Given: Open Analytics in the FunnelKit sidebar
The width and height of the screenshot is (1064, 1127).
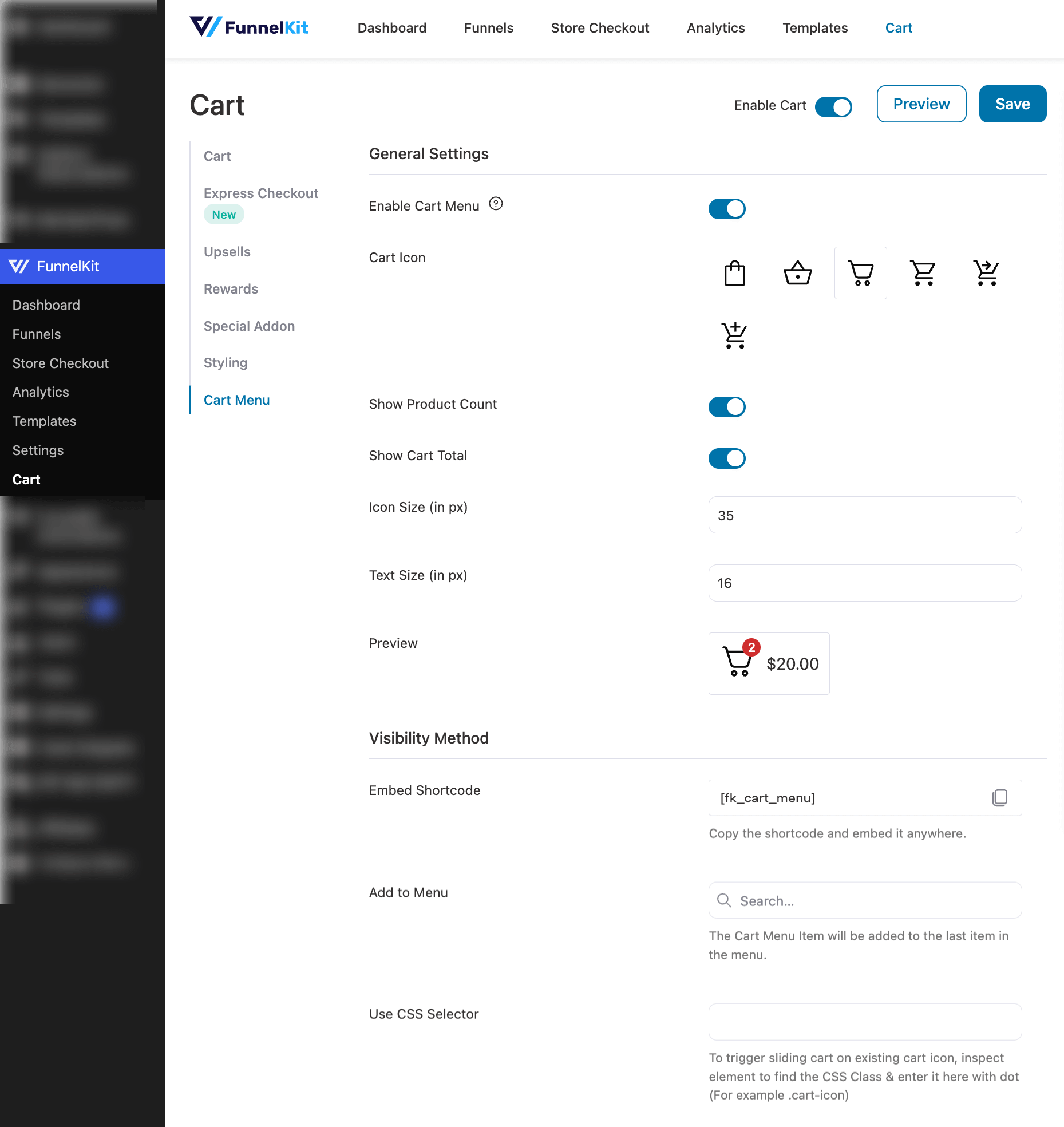Looking at the screenshot, I should pyautogui.click(x=40, y=392).
